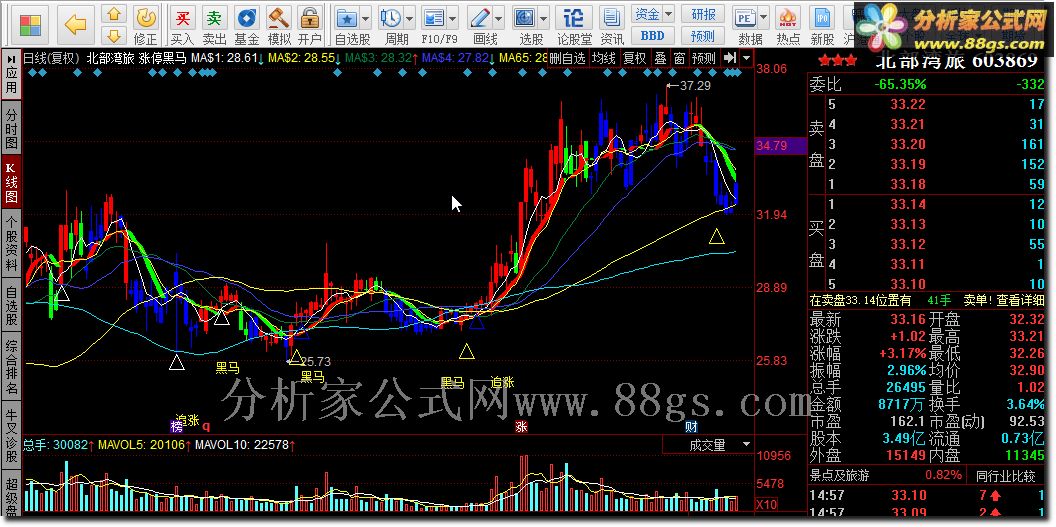Click the 卖盘 5 price 33.22
The height and width of the screenshot is (527, 1056).
coord(908,104)
